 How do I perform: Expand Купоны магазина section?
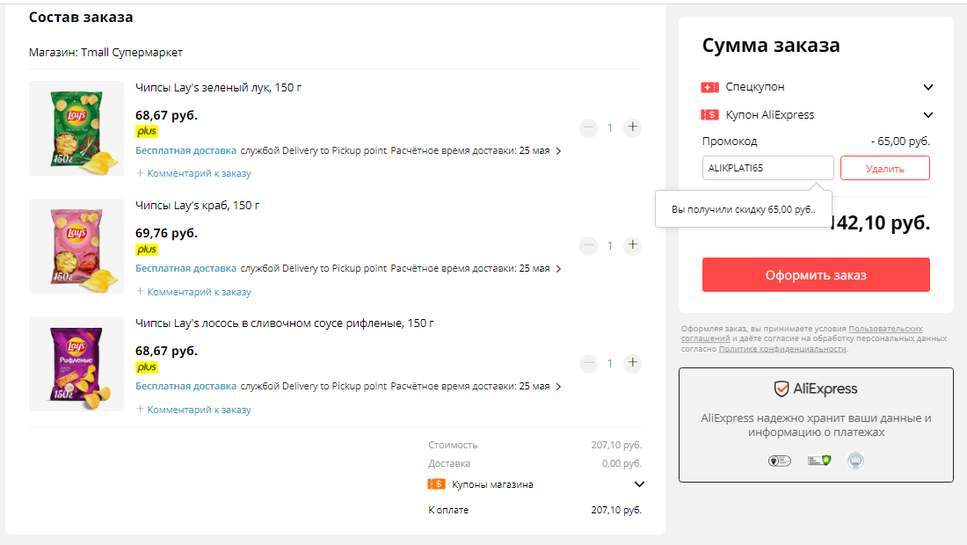coord(639,485)
